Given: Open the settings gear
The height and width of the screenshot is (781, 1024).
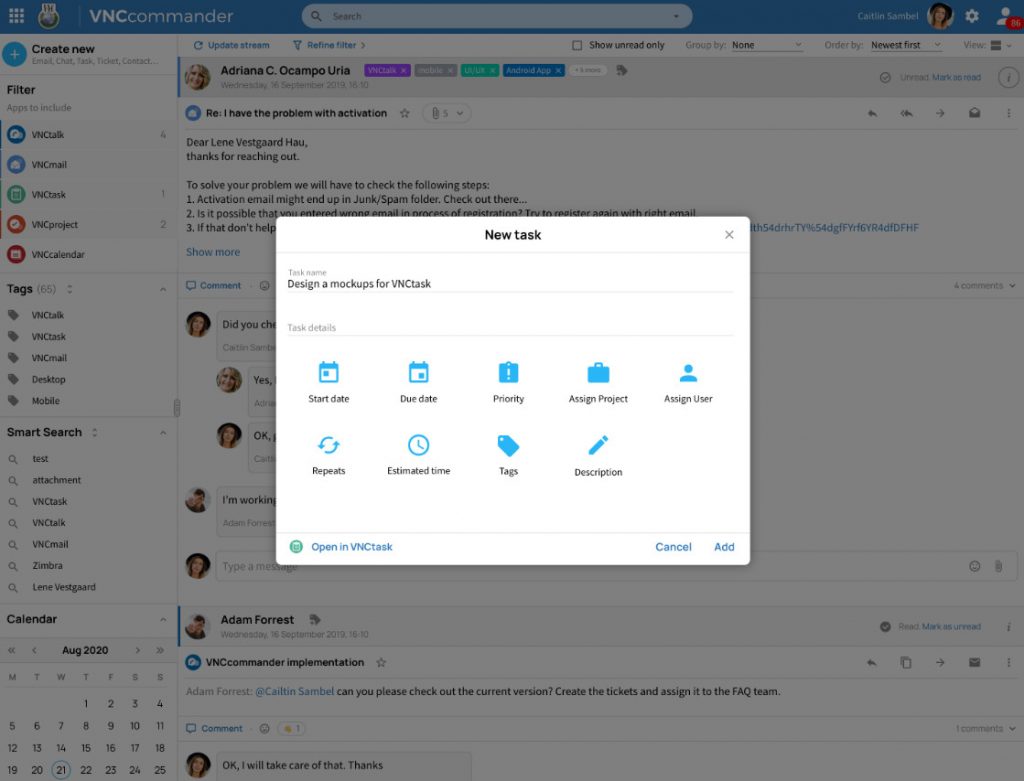Looking at the screenshot, I should click(972, 16).
